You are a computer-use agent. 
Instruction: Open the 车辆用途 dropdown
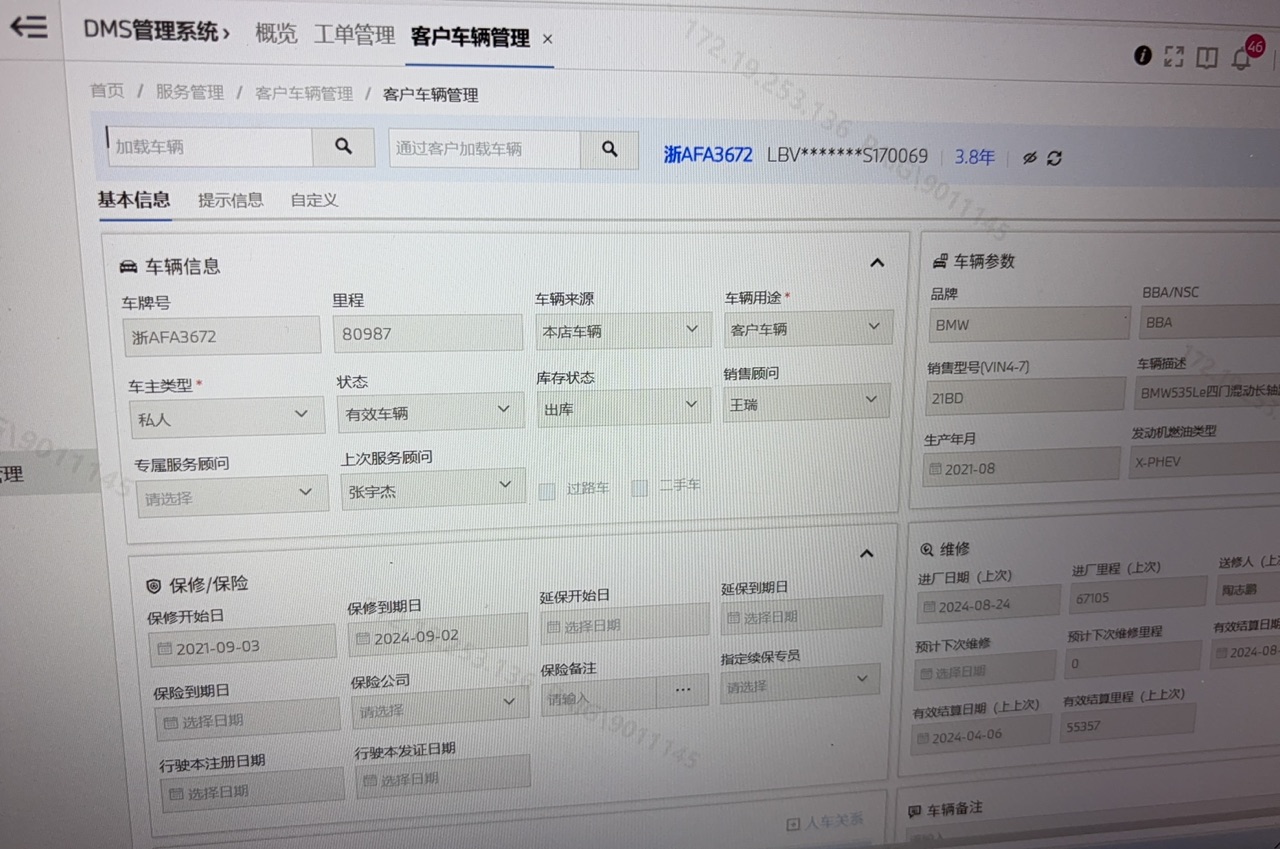coord(807,328)
